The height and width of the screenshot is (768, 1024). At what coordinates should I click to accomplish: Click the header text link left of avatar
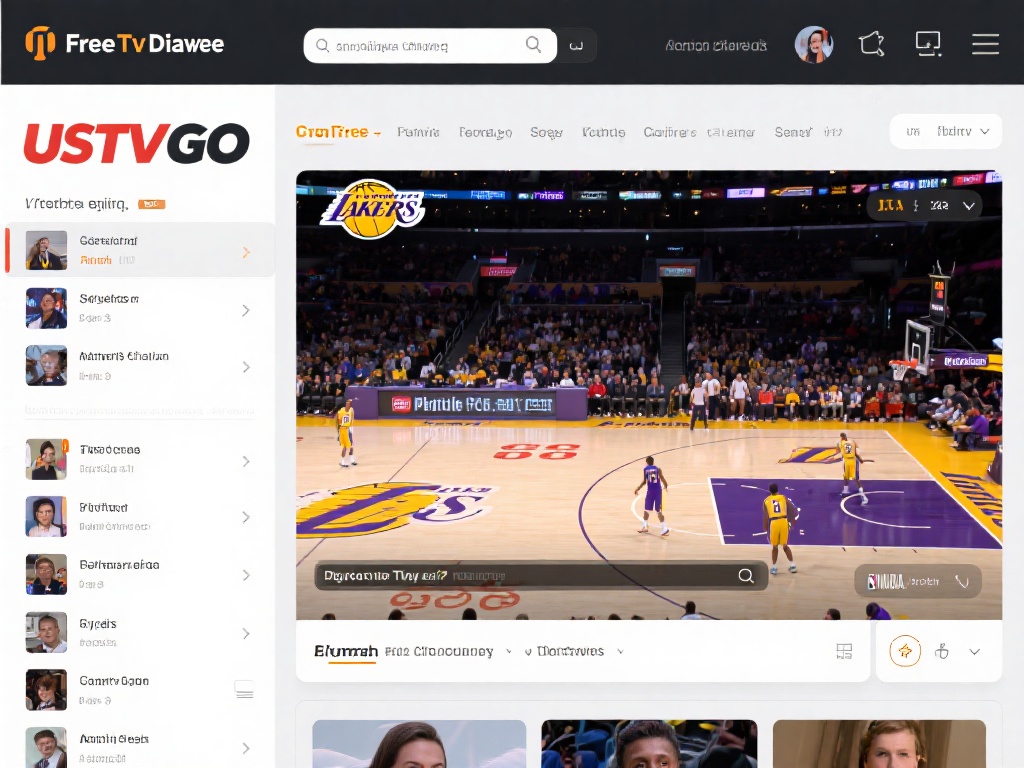pos(716,46)
